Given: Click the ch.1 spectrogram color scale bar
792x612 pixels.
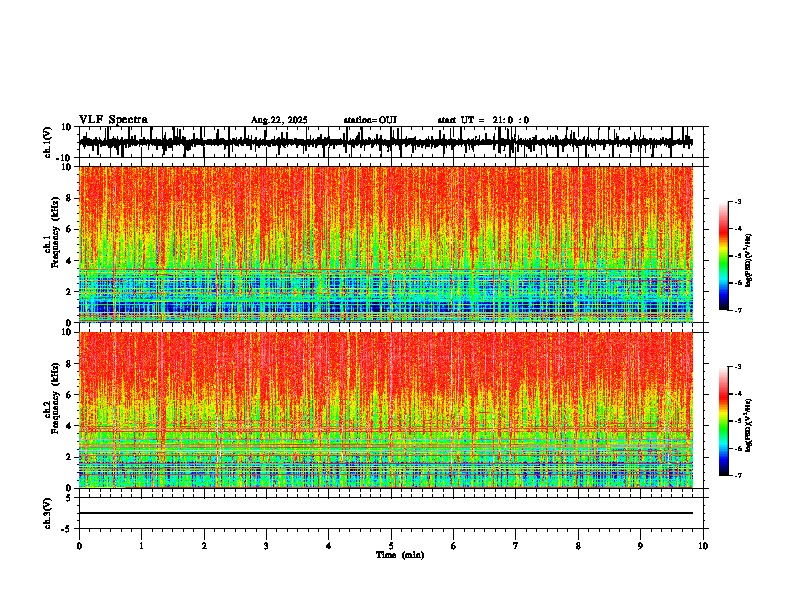Looking at the screenshot, I should [723, 256].
